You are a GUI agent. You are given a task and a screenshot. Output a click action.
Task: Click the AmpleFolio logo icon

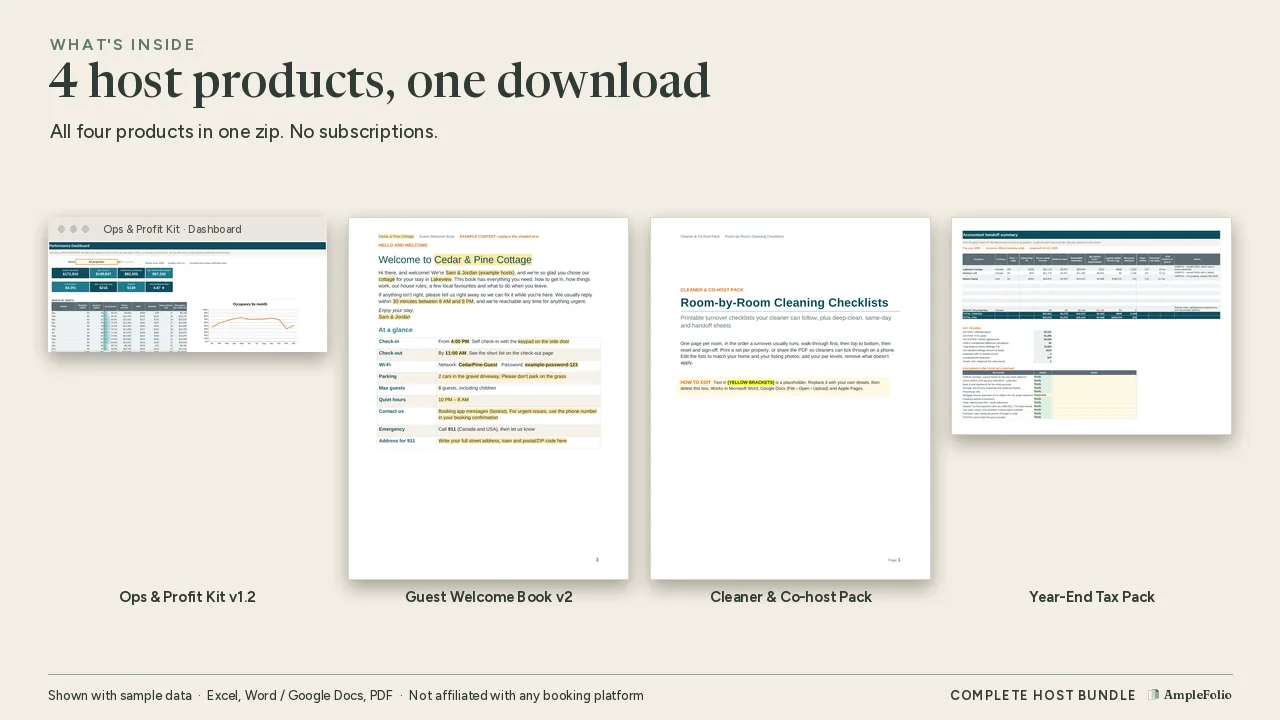1154,695
